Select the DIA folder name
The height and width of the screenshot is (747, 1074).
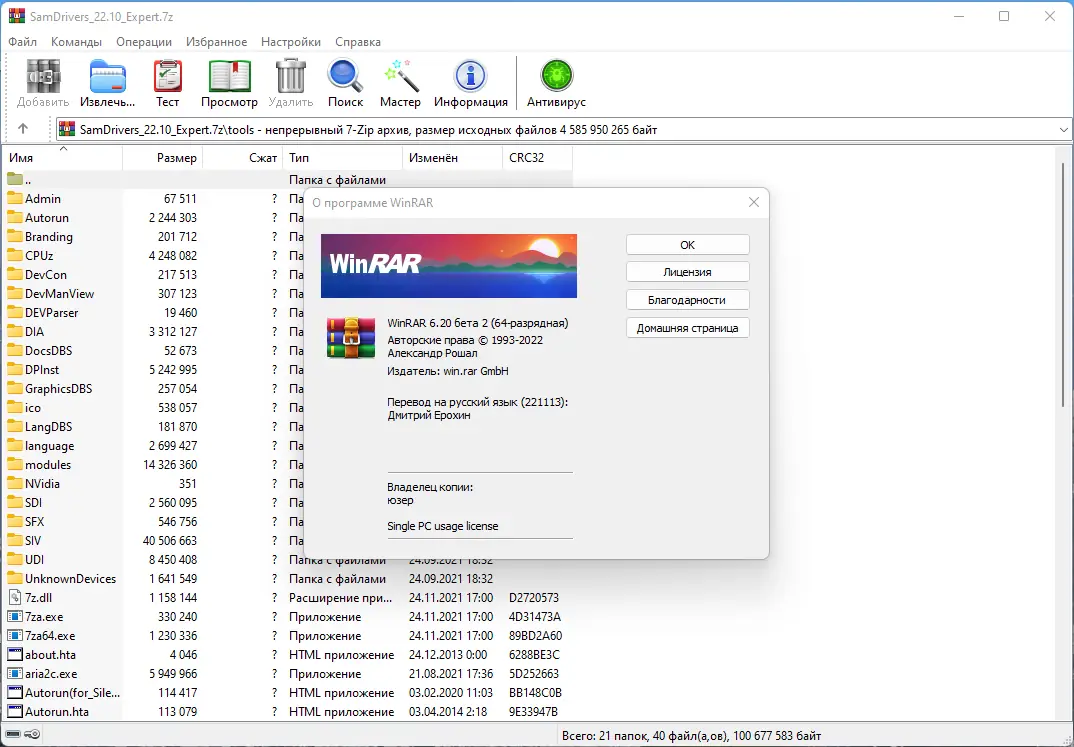point(34,331)
